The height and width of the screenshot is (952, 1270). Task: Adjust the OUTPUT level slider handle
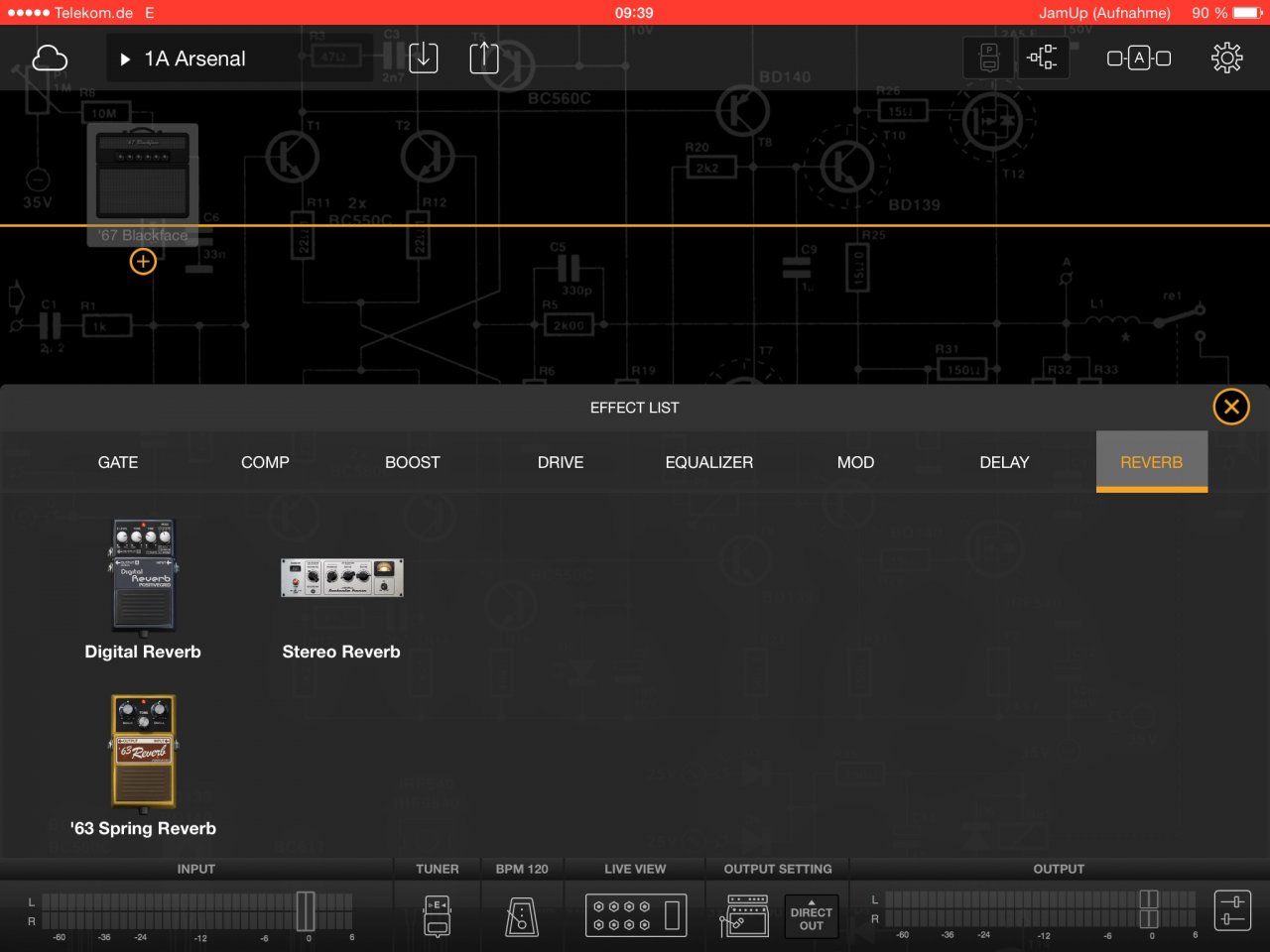(1149, 910)
